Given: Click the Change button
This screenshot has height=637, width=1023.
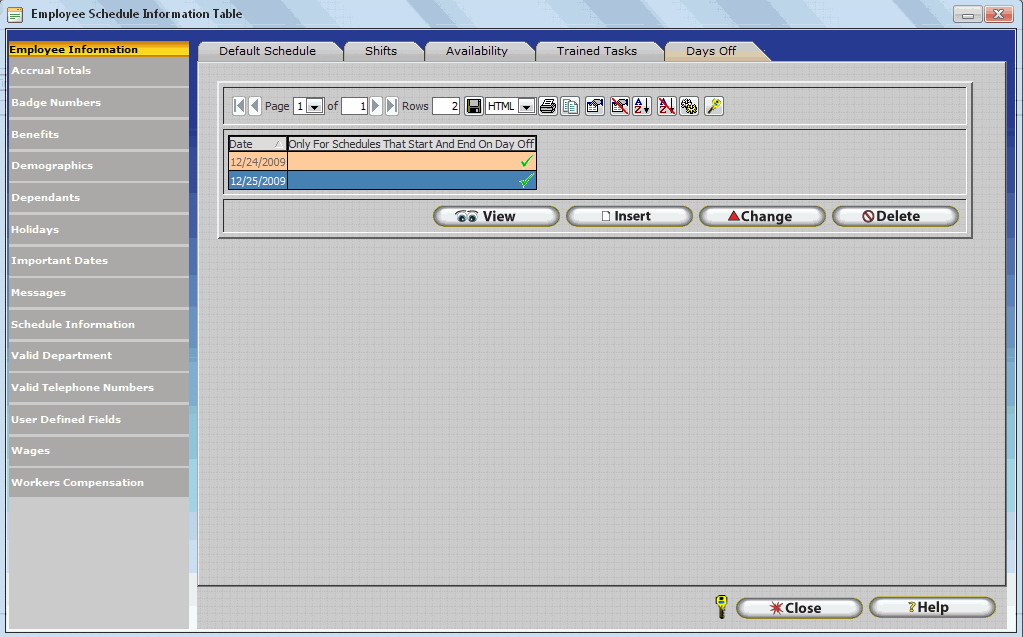Looking at the screenshot, I should point(762,216).
